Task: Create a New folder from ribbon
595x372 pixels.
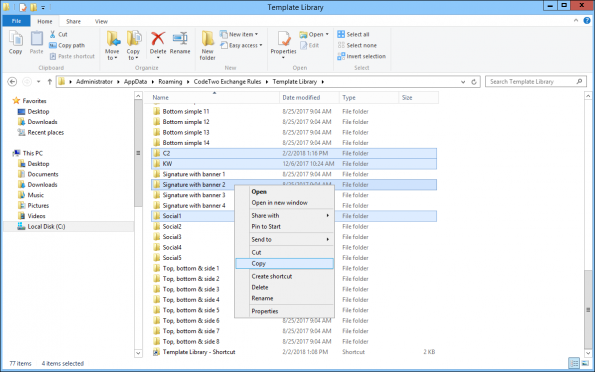Action: pyautogui.click(x=208, y=46)
